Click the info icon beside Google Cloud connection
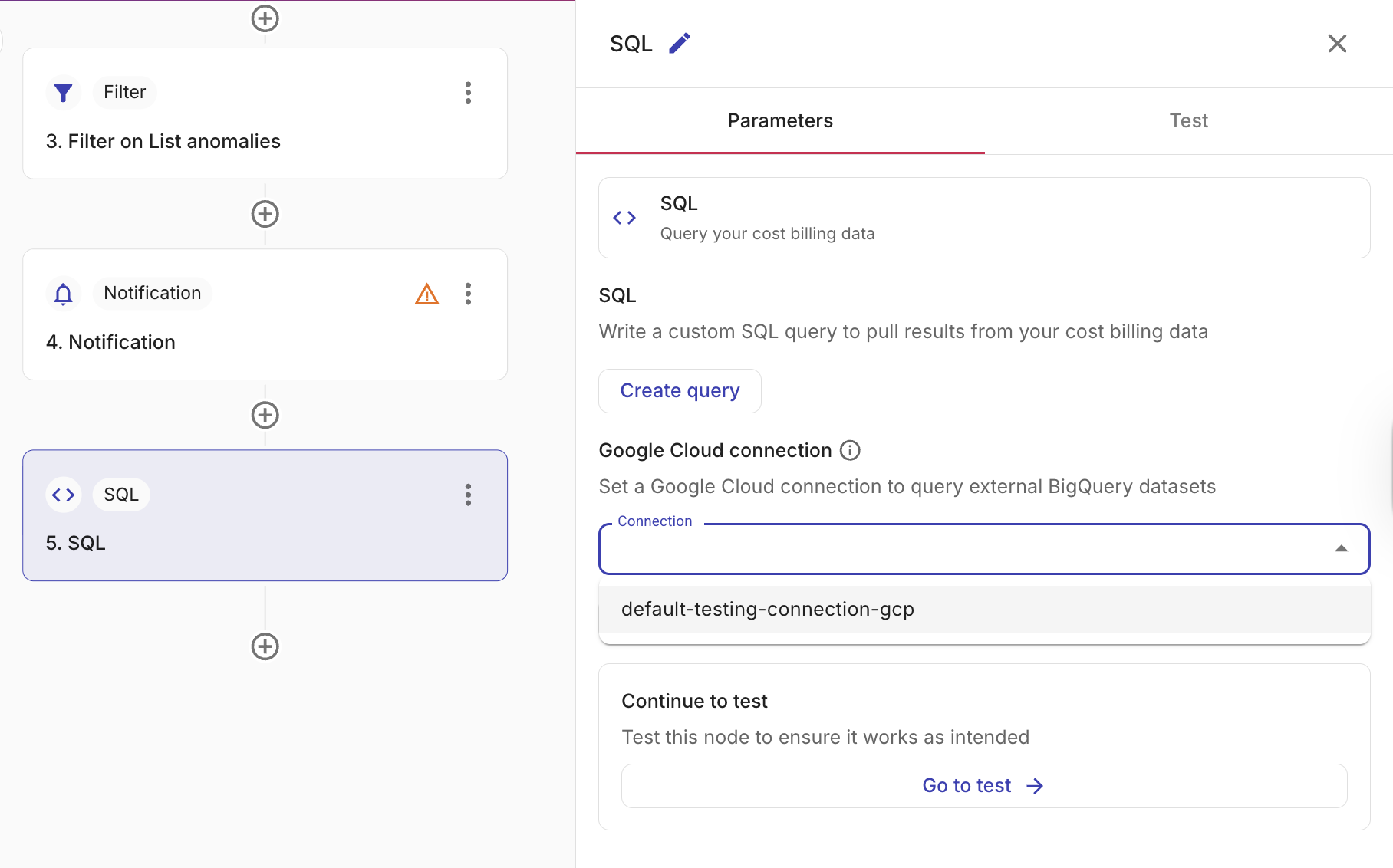Screen dimensions: 1393x868 click(850, 450)
